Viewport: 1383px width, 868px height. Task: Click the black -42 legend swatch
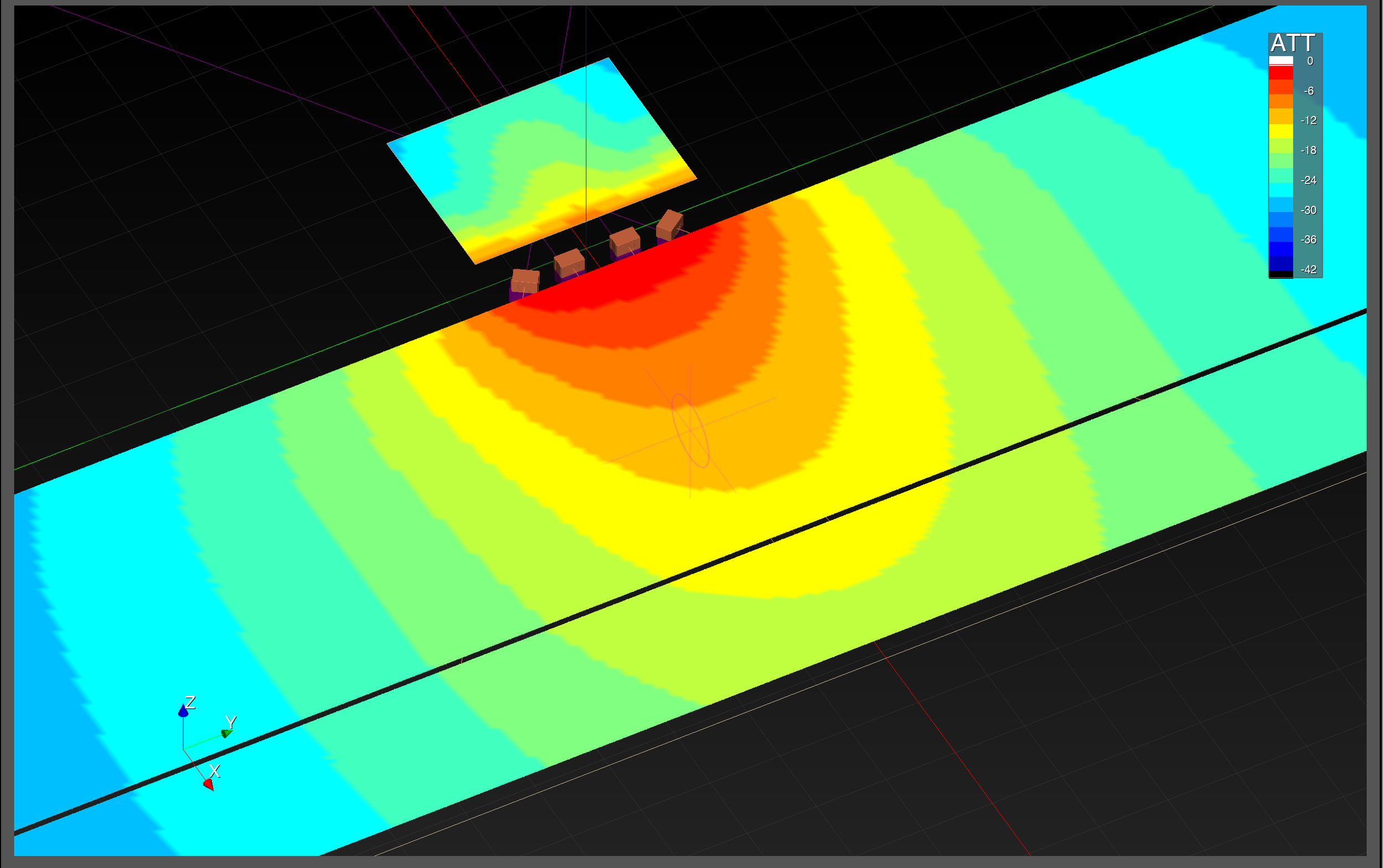(x=1280, y=274)
